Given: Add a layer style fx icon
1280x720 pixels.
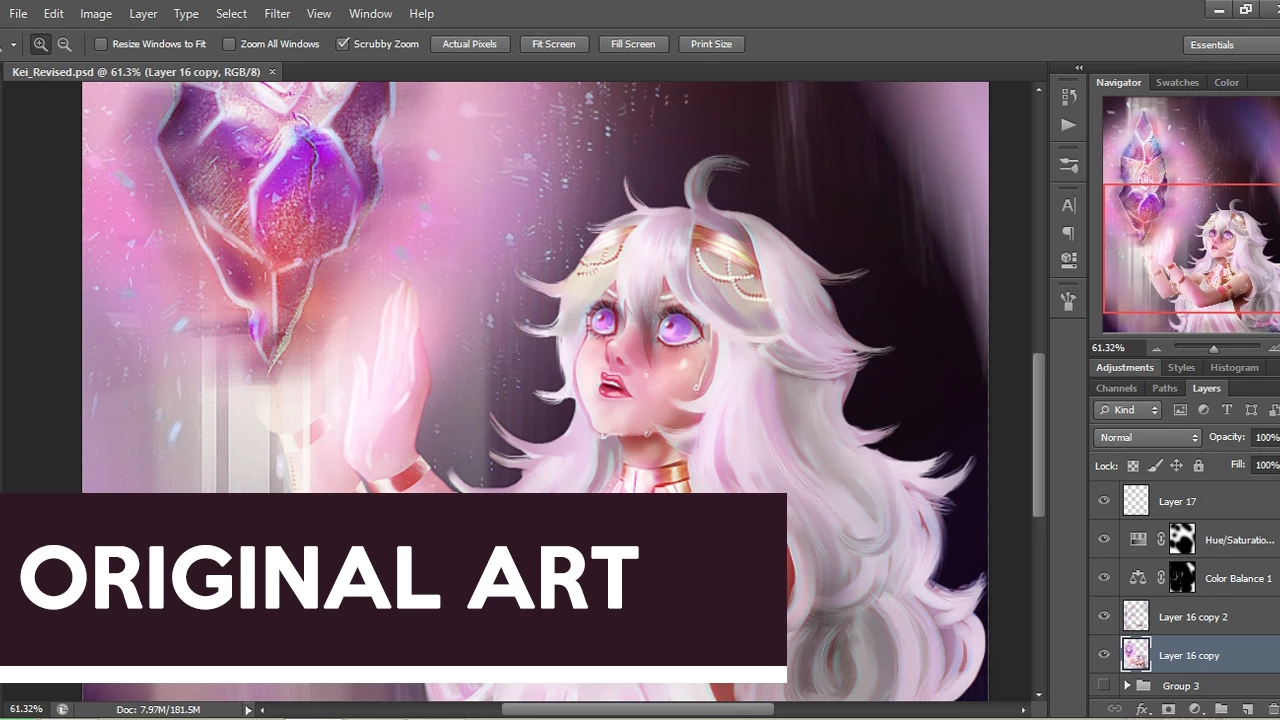Looking at the screenshot, I should tap(1142, 709).
